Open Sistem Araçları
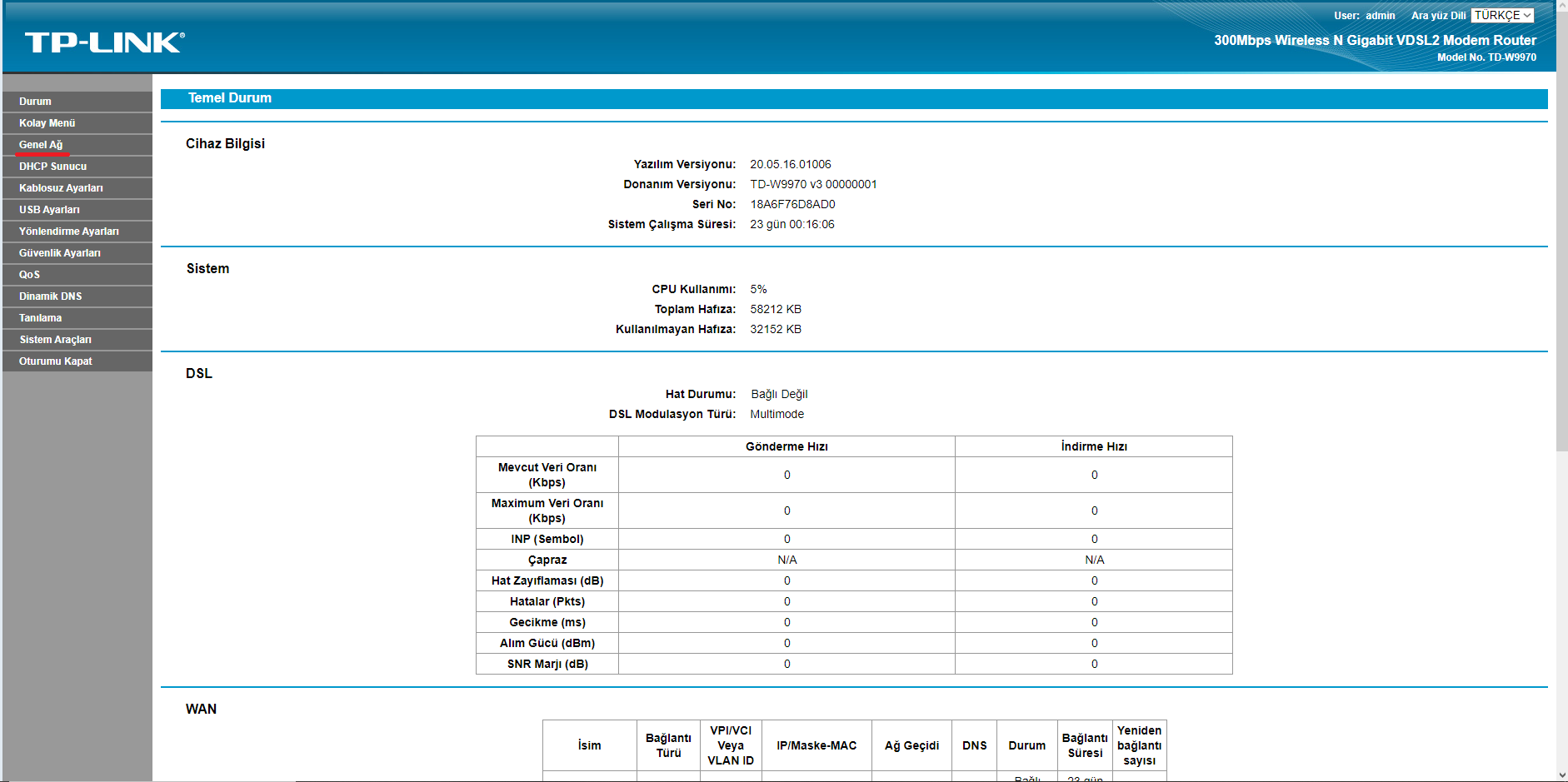The image size is (1568, 782). pos(56,339)
